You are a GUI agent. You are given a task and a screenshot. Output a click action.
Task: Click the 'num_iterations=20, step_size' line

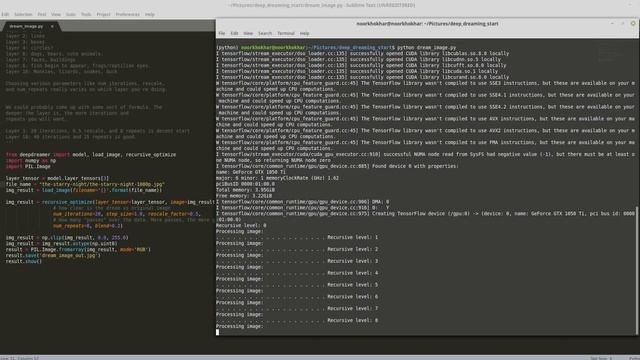pos(126,214)
